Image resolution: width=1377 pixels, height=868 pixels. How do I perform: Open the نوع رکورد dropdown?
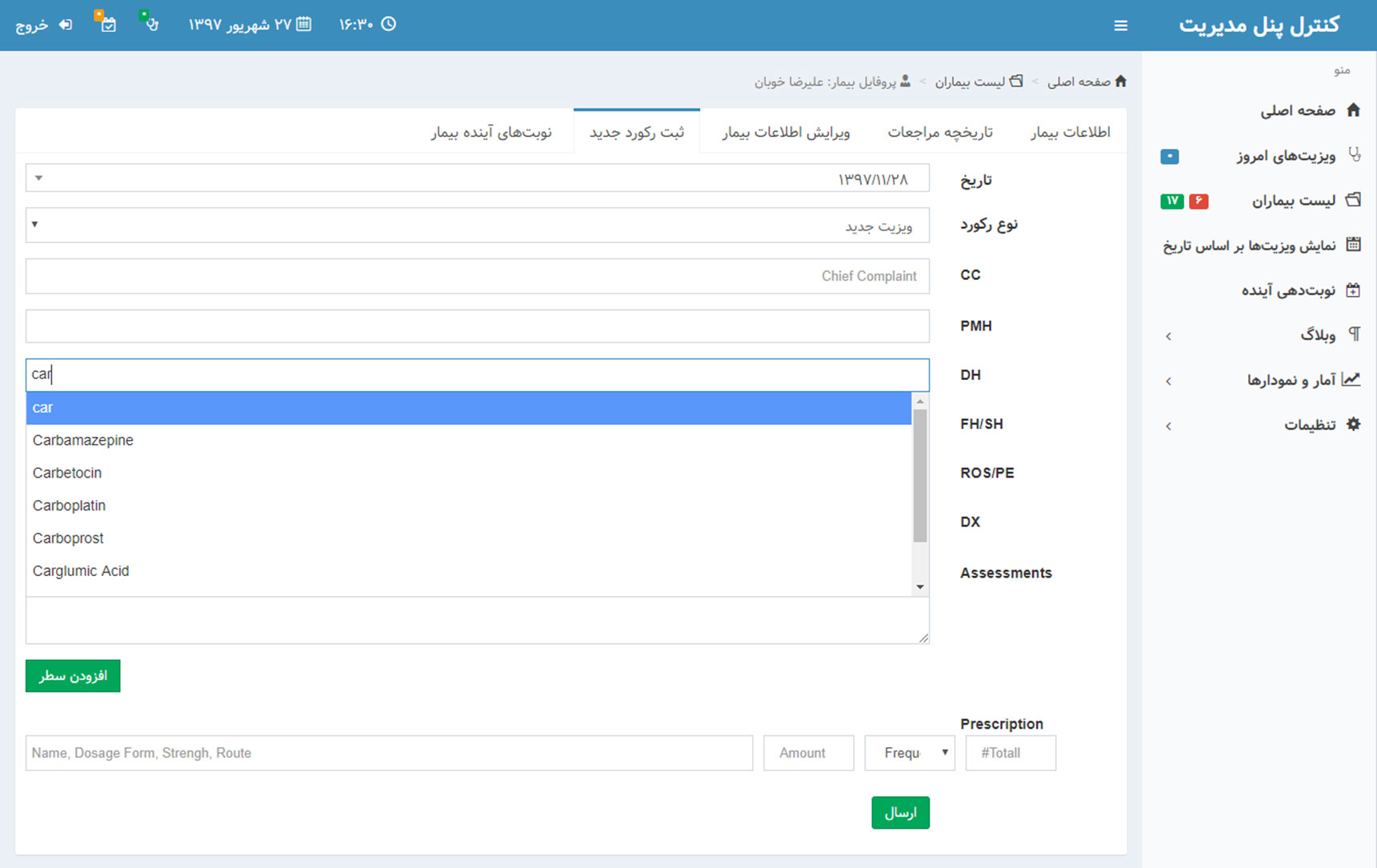478,226
